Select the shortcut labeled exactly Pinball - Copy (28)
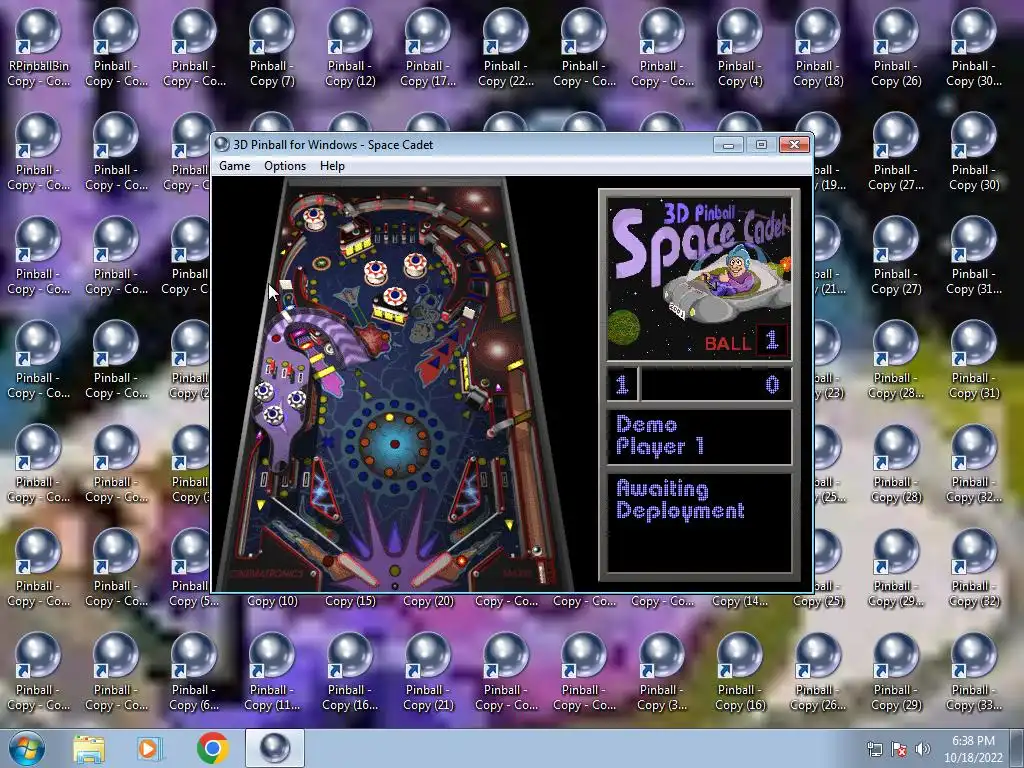Screen dimensions: 1024x768 [x=896, y=465]
